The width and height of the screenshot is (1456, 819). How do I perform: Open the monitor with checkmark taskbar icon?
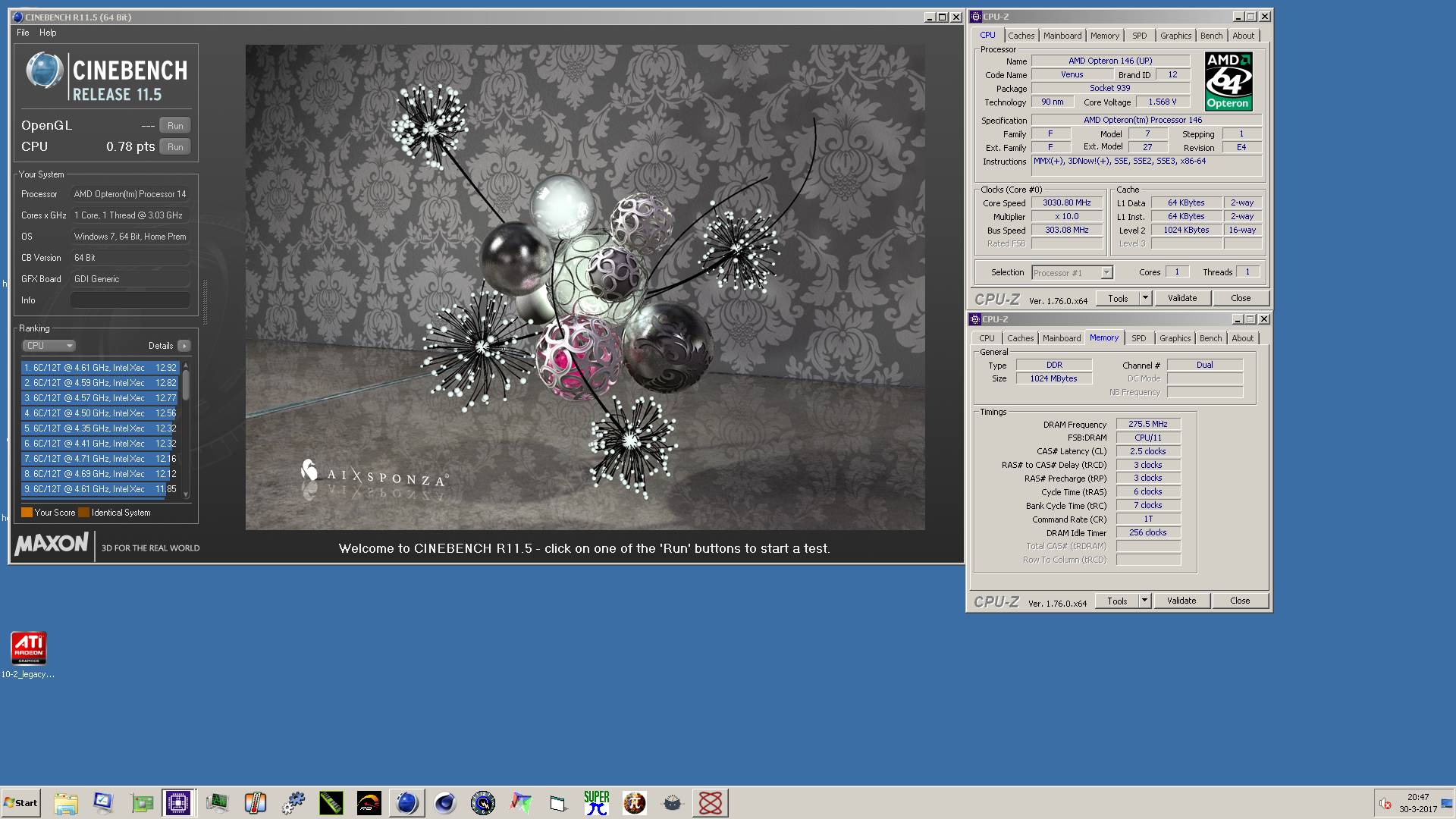tap(104, 803)
